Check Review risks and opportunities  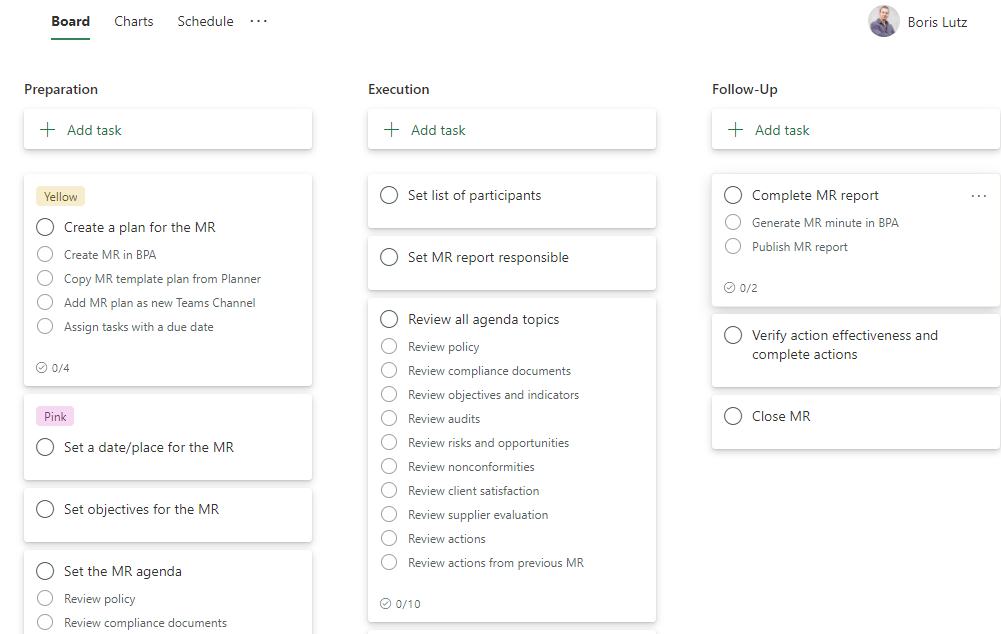pyautogui.click(x=389, y=442)
